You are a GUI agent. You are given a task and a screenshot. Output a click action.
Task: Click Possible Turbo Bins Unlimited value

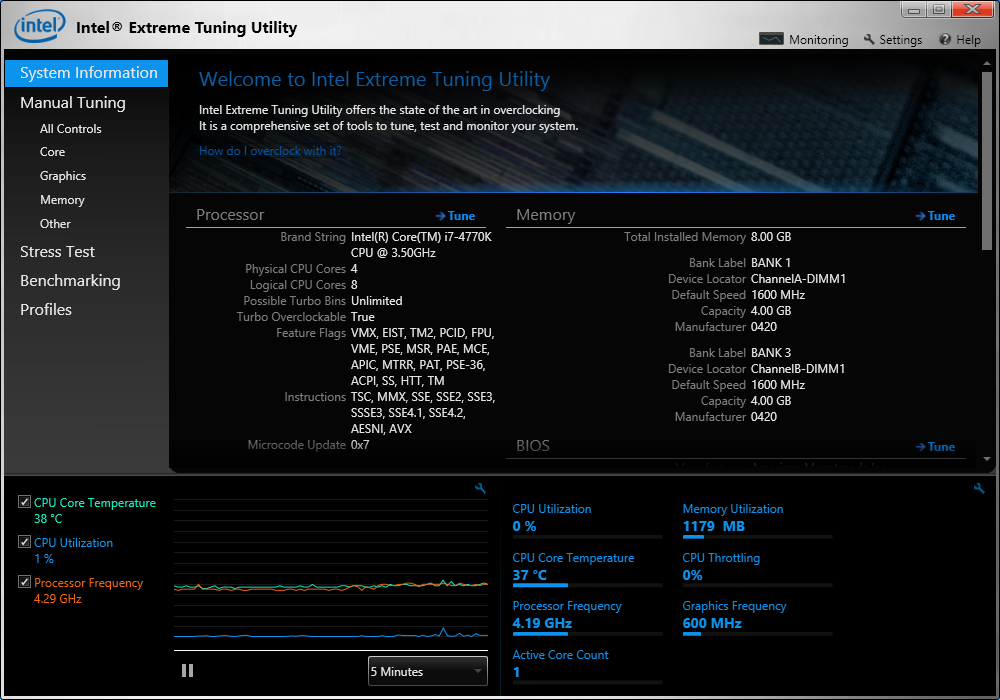coord(376,301)
